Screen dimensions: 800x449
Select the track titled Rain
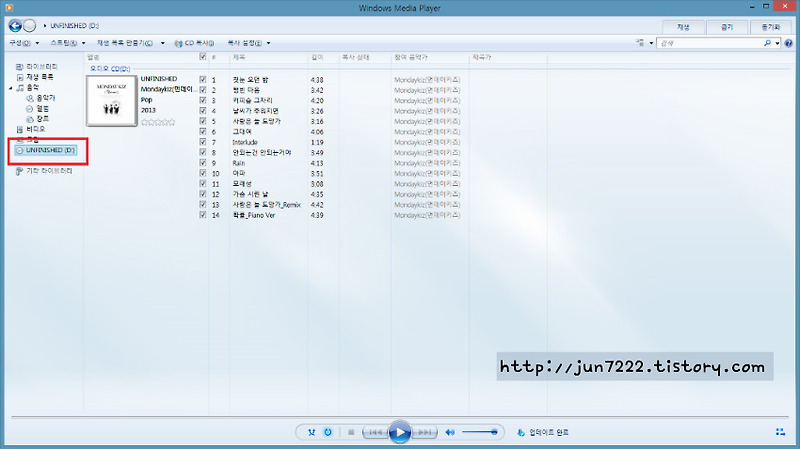coord(238,163)
